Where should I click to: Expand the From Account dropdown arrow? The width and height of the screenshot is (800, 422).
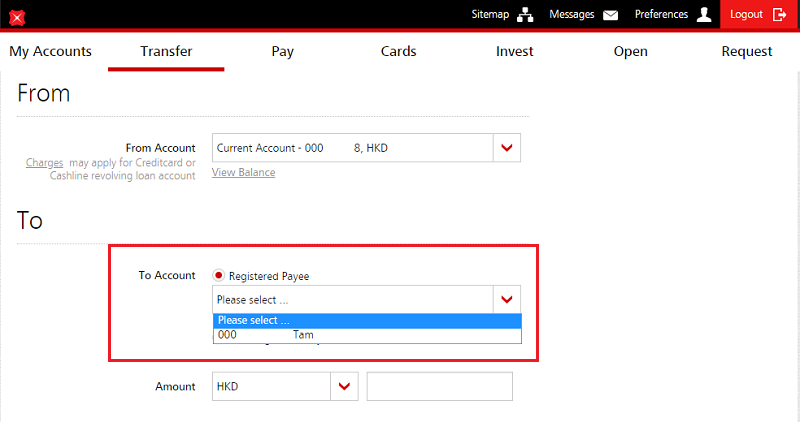[507, 148]
